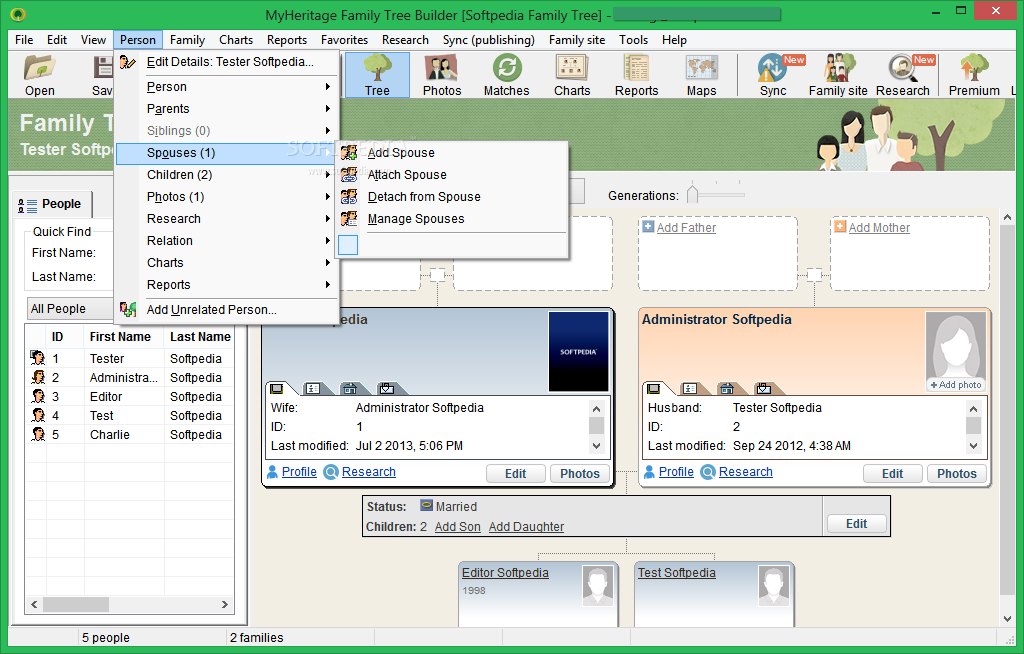The height and width of the screenshot is (654, 1024).
Task: Click the Matches toolbar icon
Action: tap(507, 76)
